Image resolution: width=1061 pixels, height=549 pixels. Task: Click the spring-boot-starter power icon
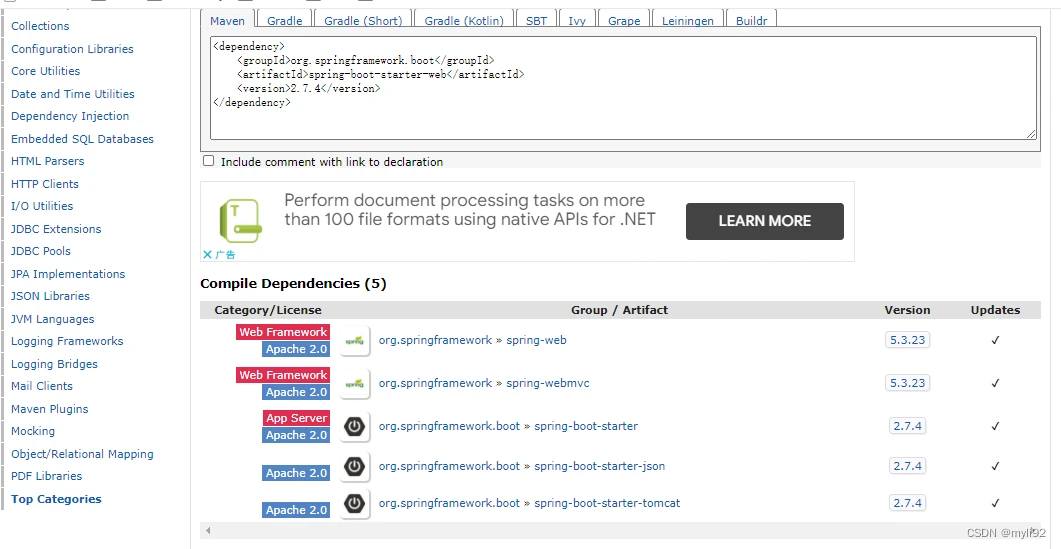click(x=355, y=426)
